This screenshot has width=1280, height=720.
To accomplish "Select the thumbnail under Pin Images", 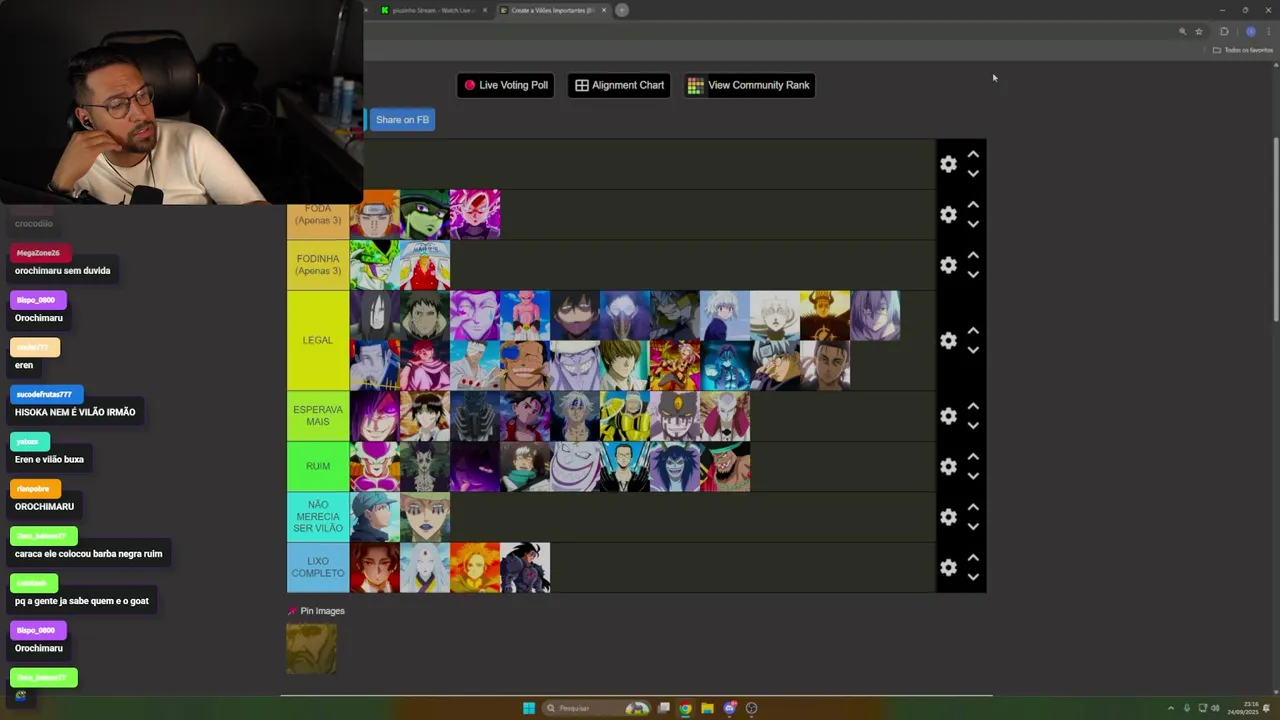I will [312, 648].
